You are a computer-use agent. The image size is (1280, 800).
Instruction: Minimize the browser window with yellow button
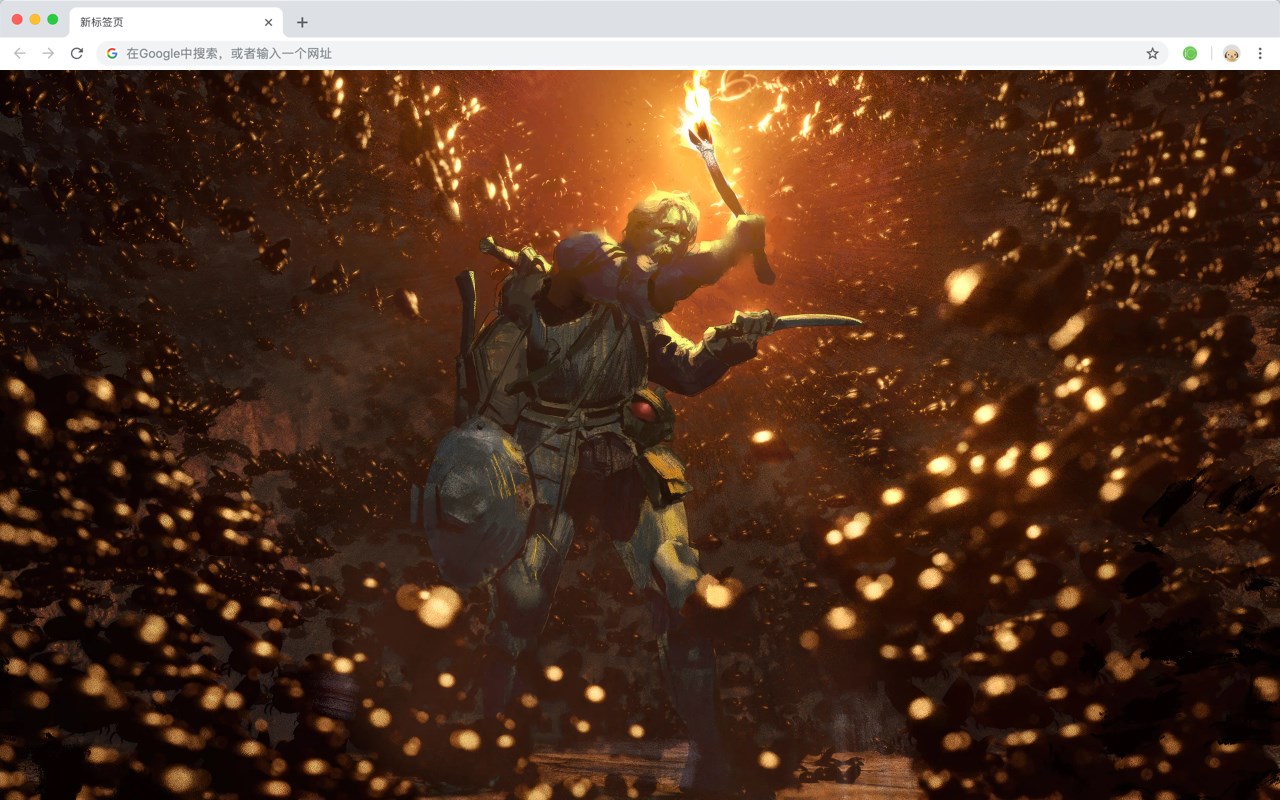(35, 19)
